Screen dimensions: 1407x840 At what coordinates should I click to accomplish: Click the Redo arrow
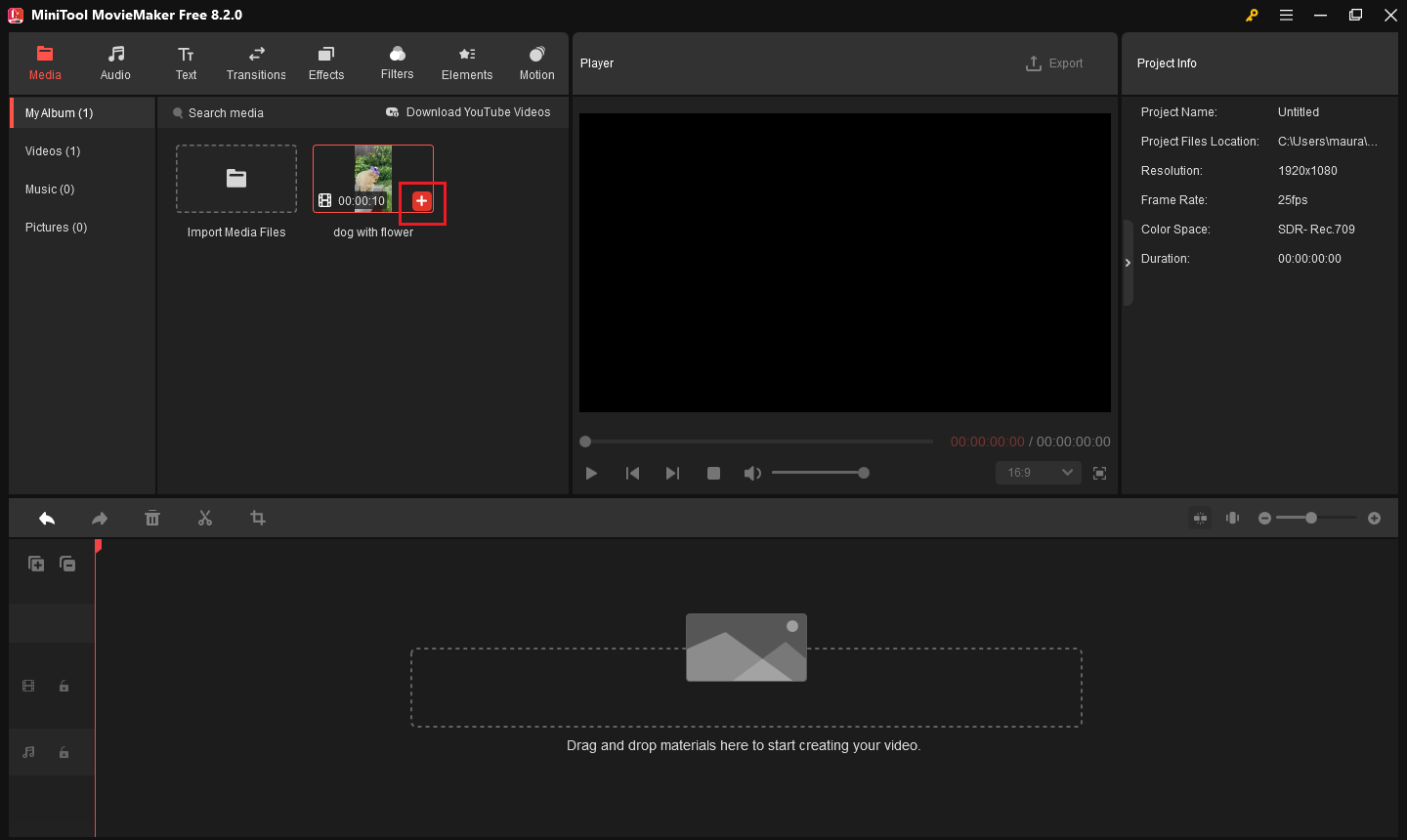[100, 519]
